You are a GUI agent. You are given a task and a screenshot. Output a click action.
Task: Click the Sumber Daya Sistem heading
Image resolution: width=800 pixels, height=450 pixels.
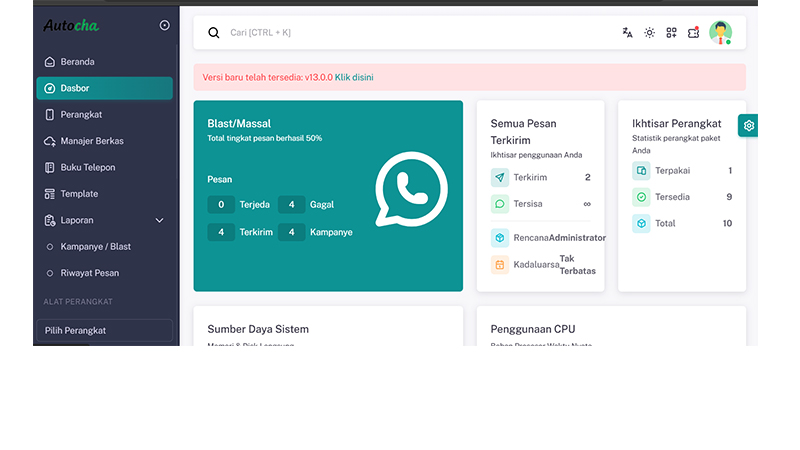tap(258, 329)
